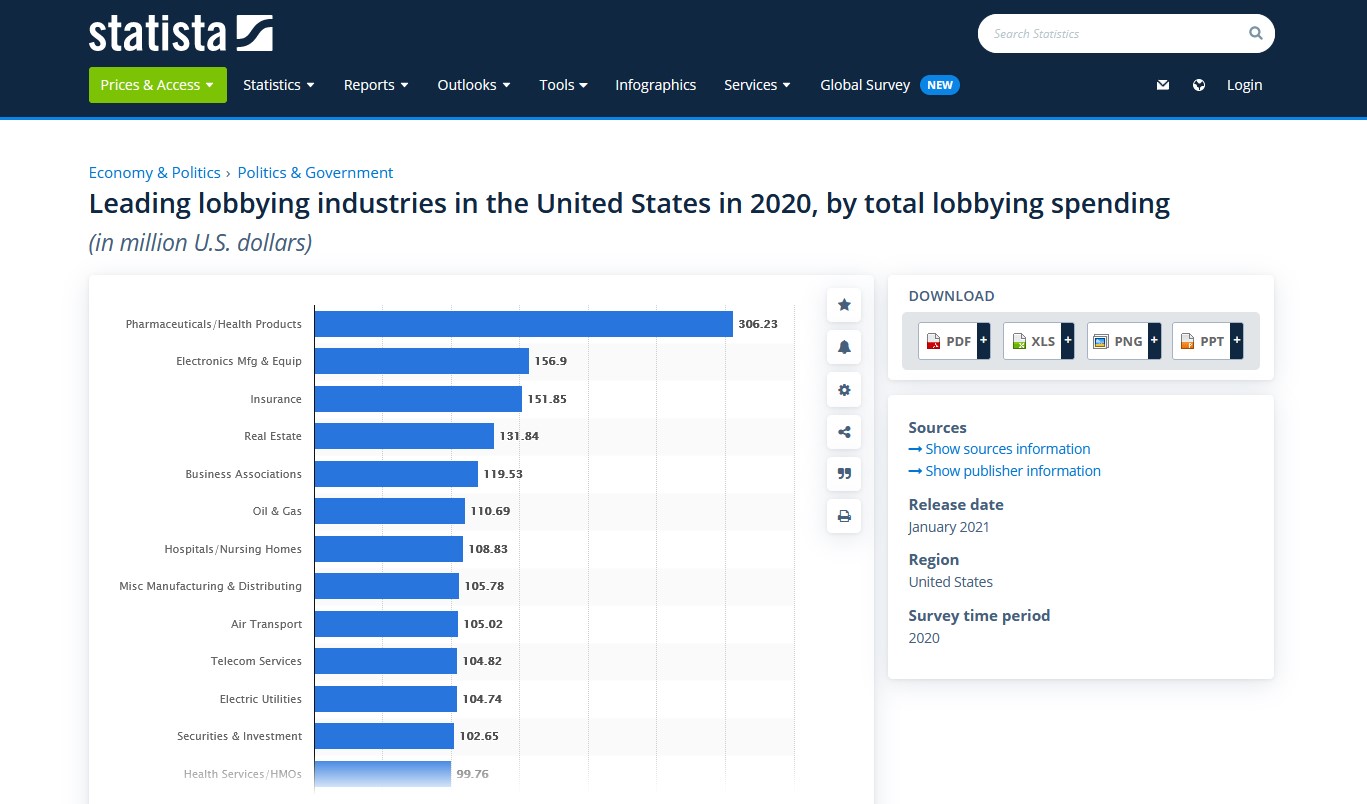Download the statistic as PNG
The image size is (1367, 804).
point(1117,341)
